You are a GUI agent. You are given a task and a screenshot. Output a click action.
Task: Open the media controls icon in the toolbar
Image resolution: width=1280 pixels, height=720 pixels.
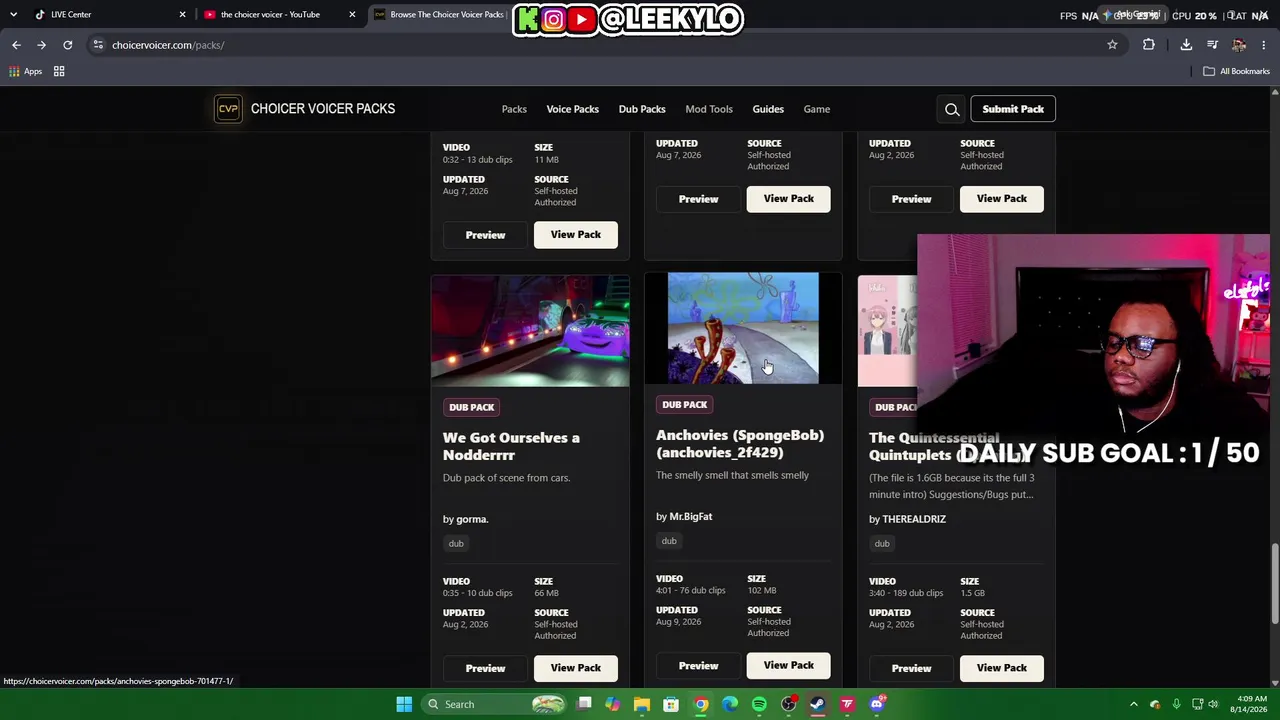1212,45
